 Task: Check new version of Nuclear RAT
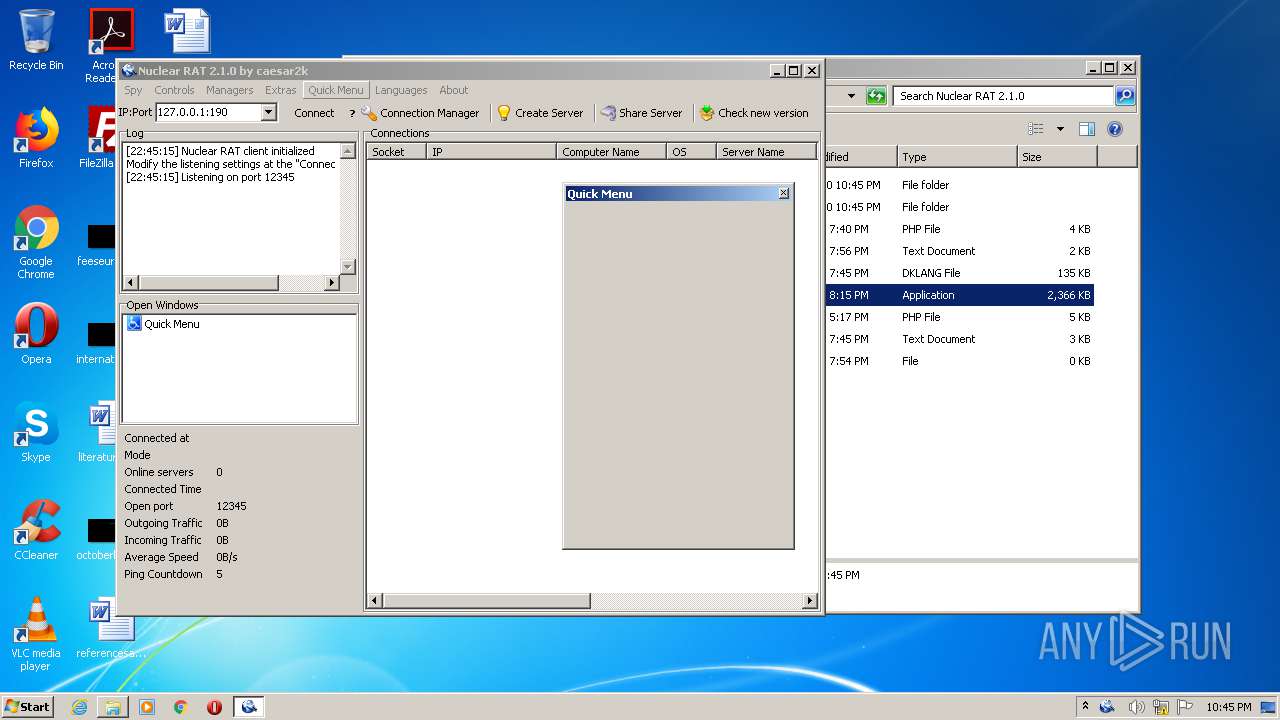tap(754, 113)
